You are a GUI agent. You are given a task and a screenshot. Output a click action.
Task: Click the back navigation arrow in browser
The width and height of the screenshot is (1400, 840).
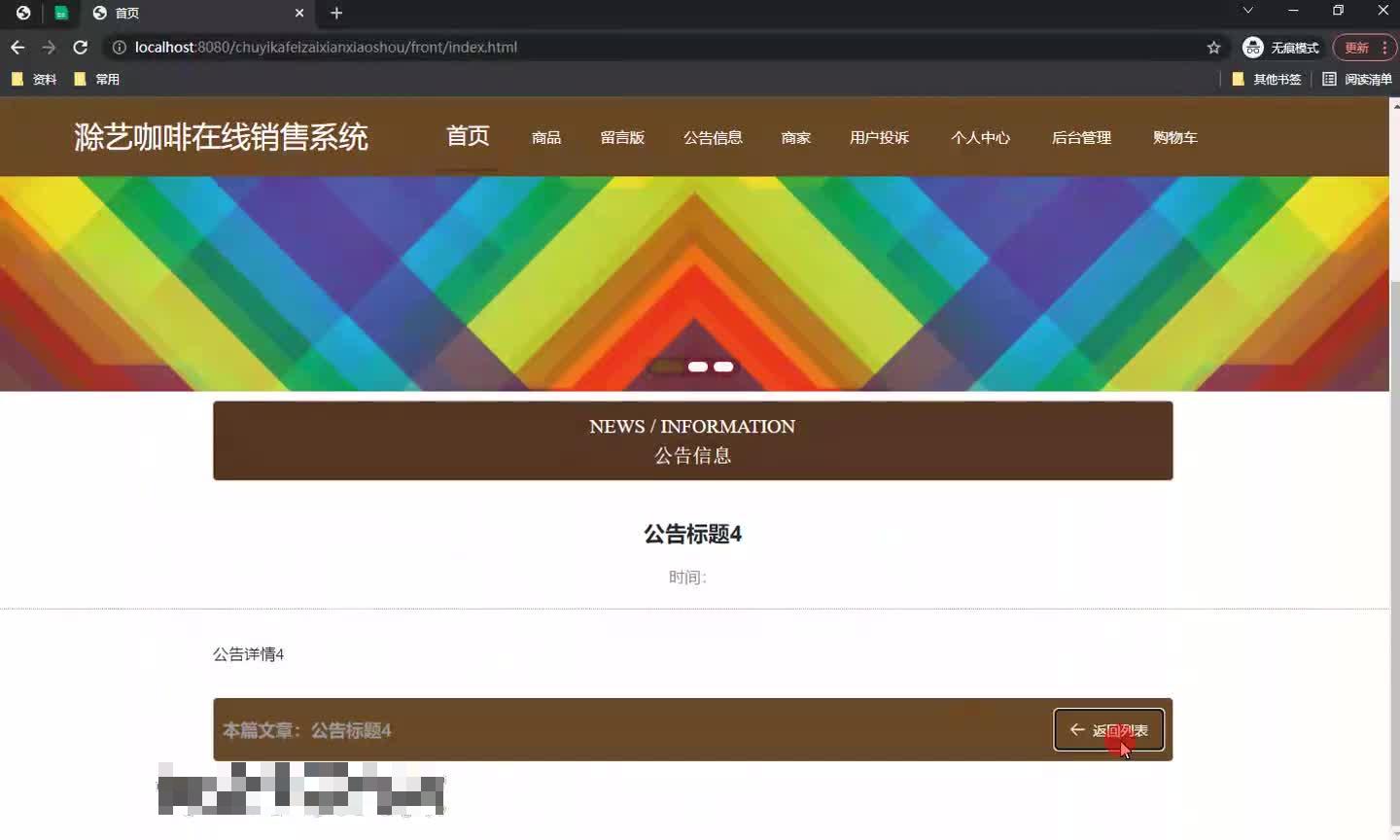17,47
